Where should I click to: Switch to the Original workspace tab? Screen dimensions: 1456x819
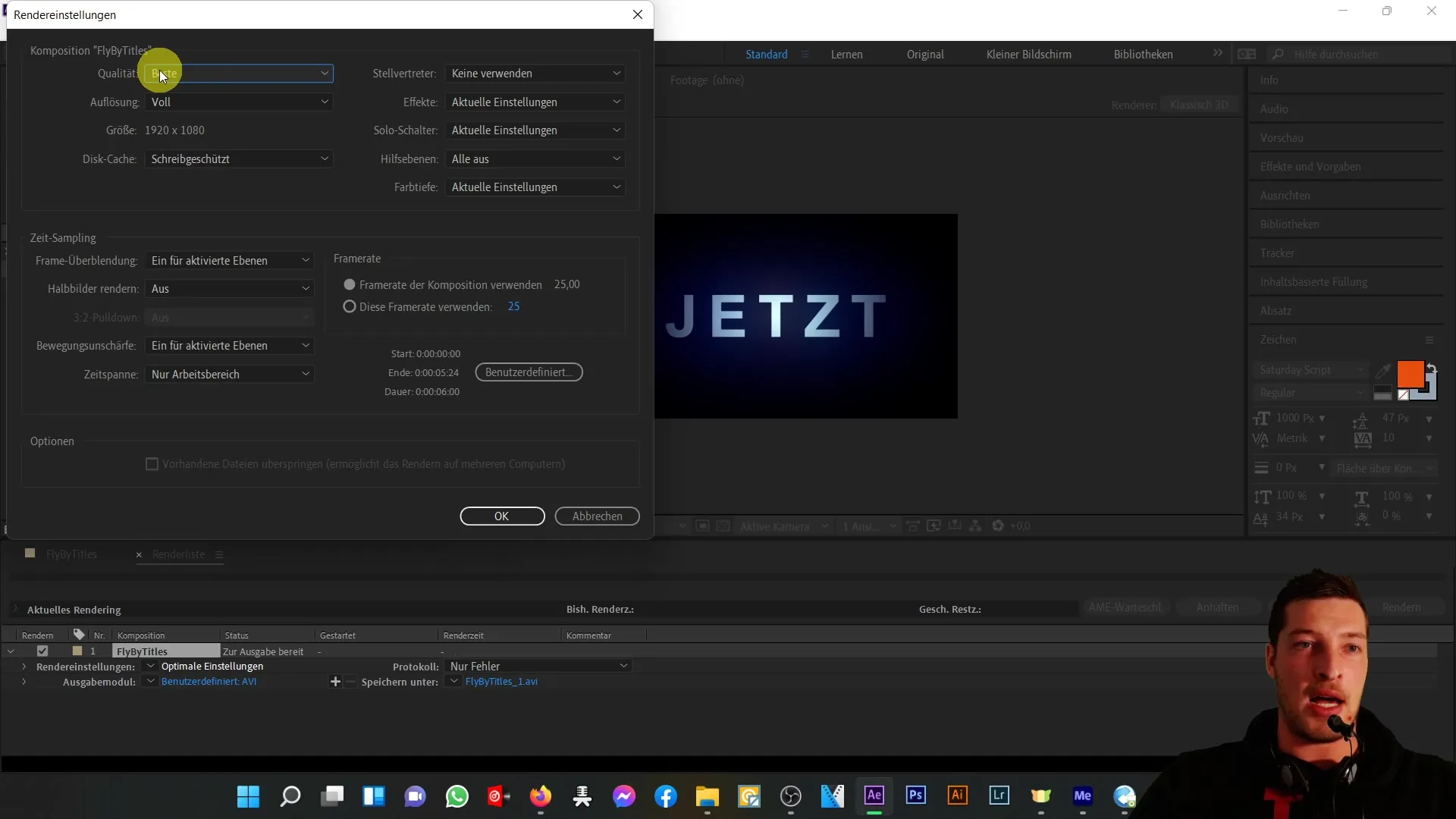925,55
